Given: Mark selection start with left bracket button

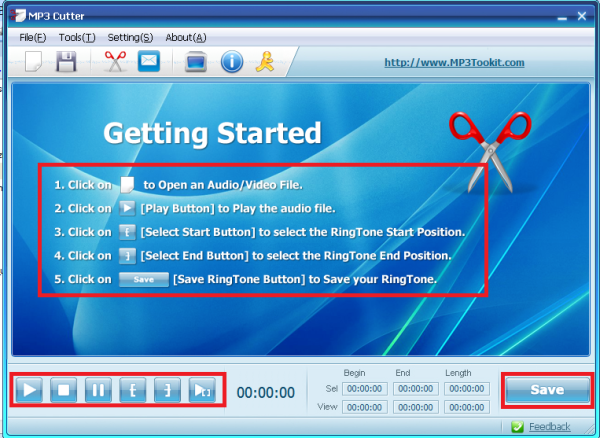Looking at the screenshot, I should point(133,390).
